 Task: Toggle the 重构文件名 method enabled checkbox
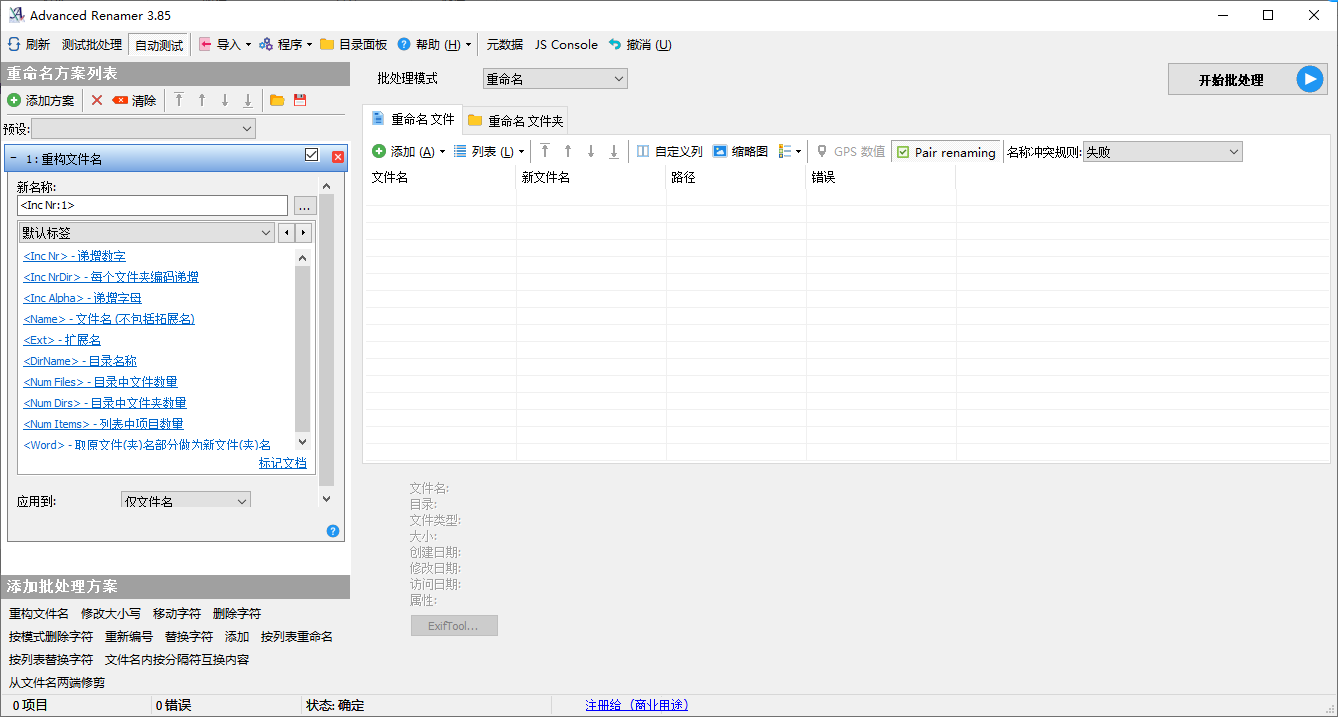[311, 155]
